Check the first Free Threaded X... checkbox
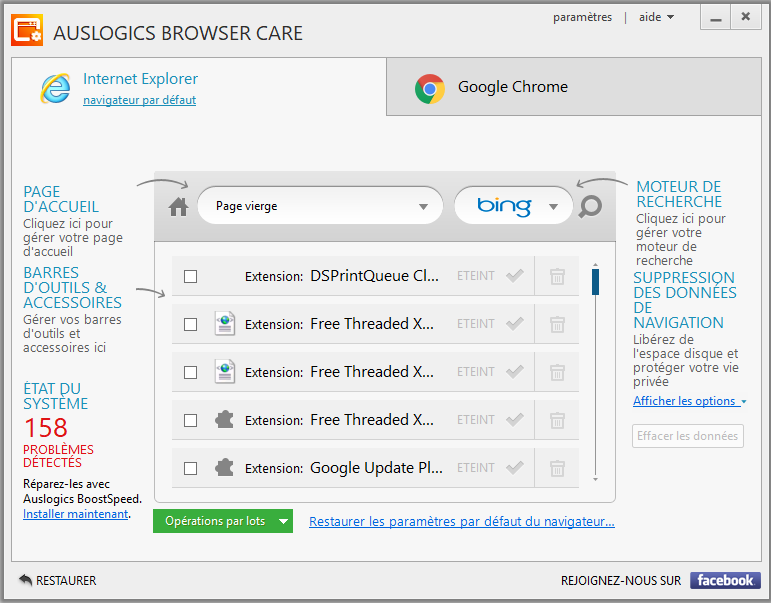771x603 pixels. pyautogui.click(x=190, y=325)
